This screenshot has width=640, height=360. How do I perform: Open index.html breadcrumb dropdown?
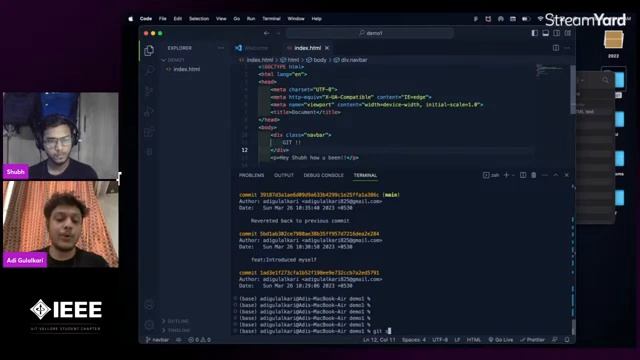(x=256, y=60)
